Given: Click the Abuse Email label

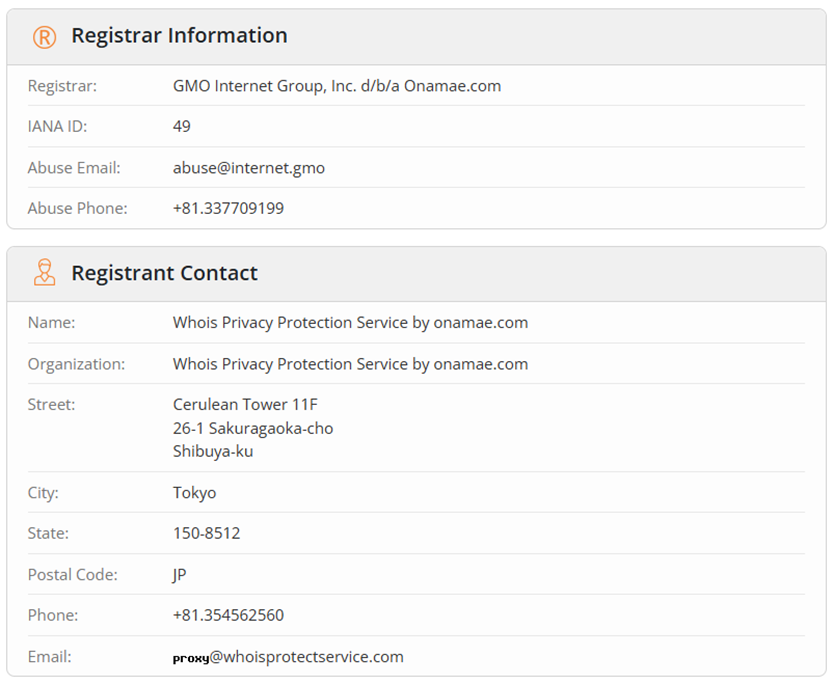Looking at the screenshot, I should pyautogui.click(x=74, y=168).
